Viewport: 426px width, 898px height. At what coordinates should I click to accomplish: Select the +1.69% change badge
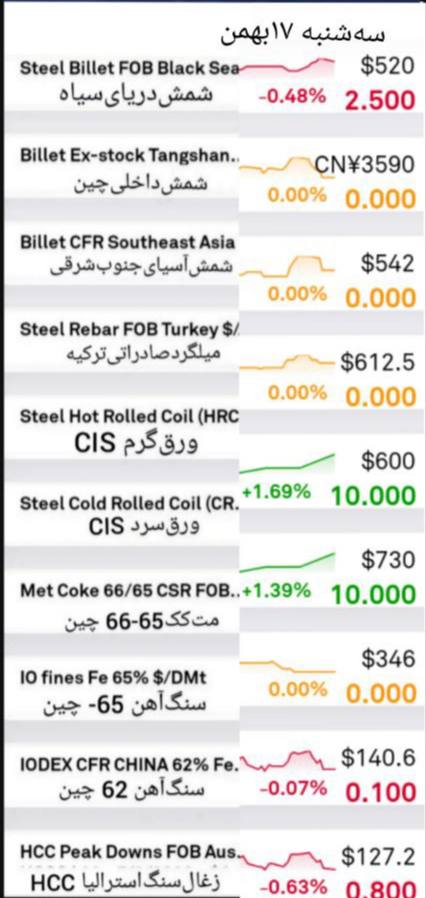pyautogui.click(x=277, y=491)
